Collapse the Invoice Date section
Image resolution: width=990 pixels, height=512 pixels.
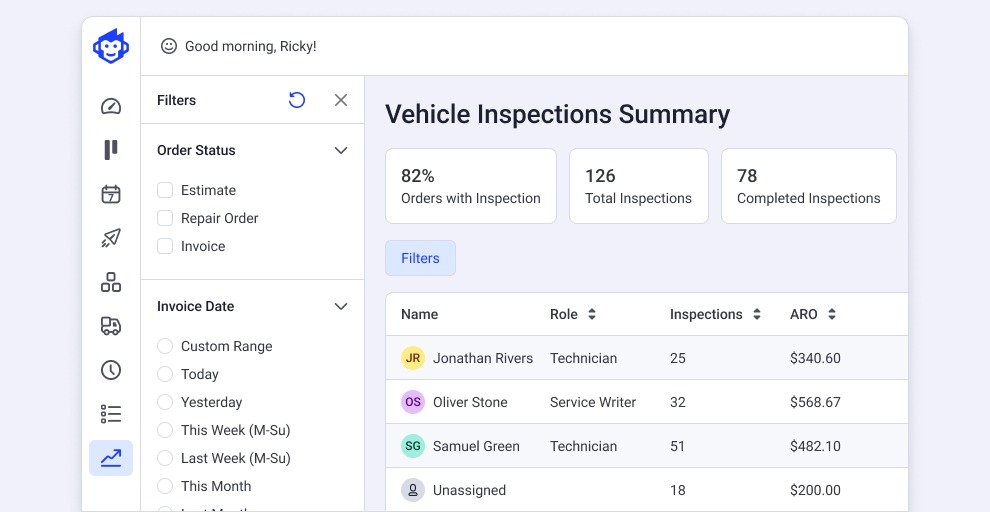(x=341, y=306)
